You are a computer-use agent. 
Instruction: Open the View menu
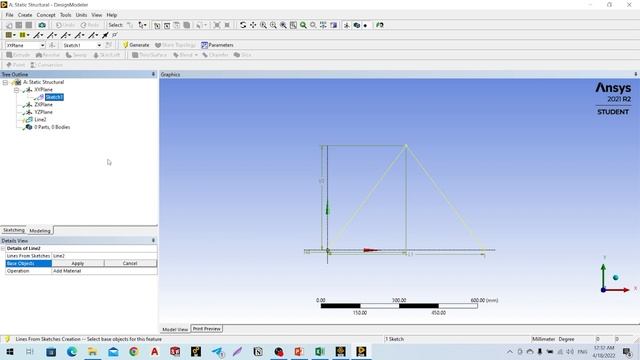[96, 15]
